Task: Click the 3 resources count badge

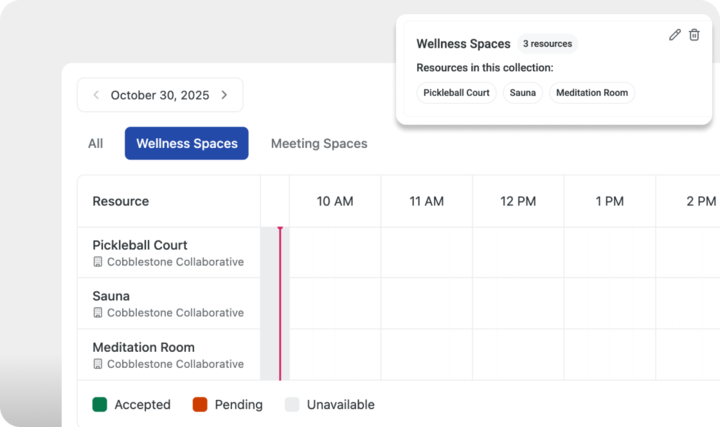Action: (547, 44)
